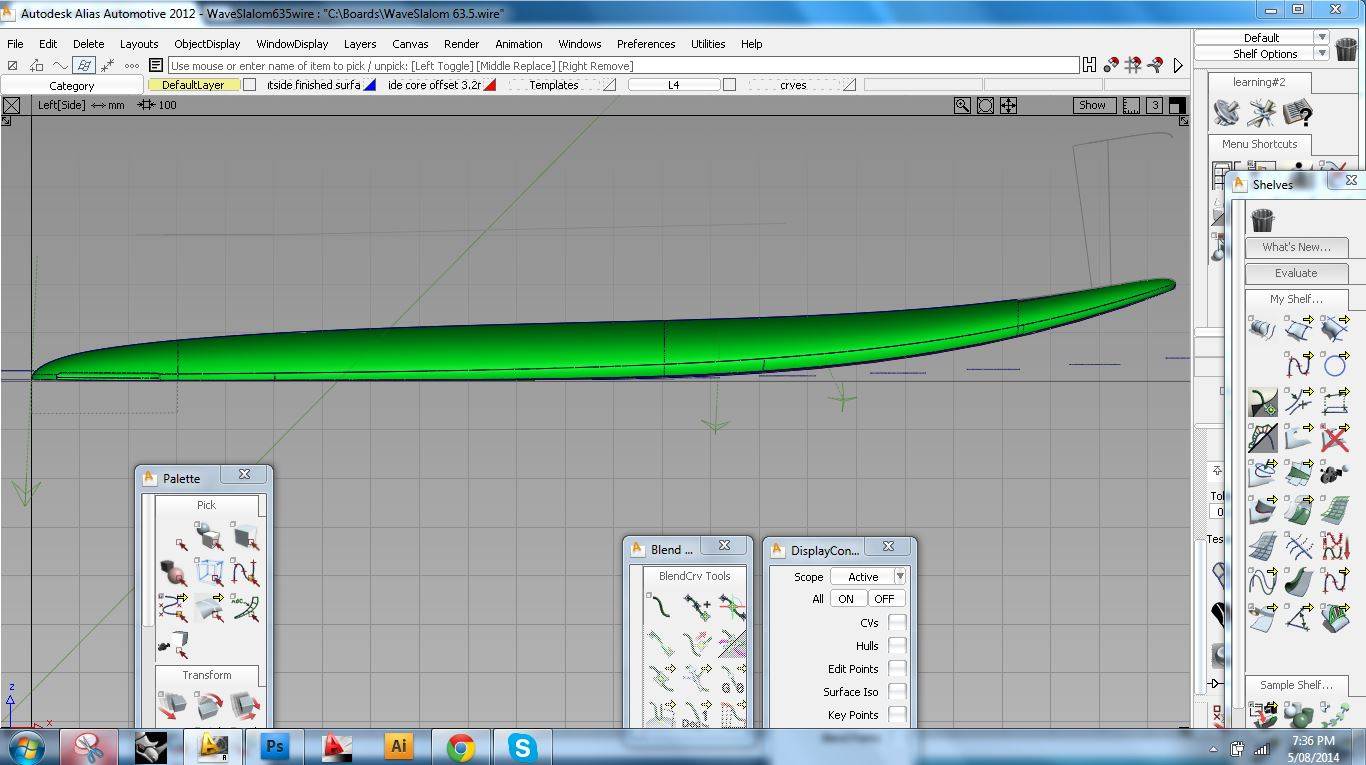Open the prompt history list icon
1366x765 pixels.
pos(156,65)
